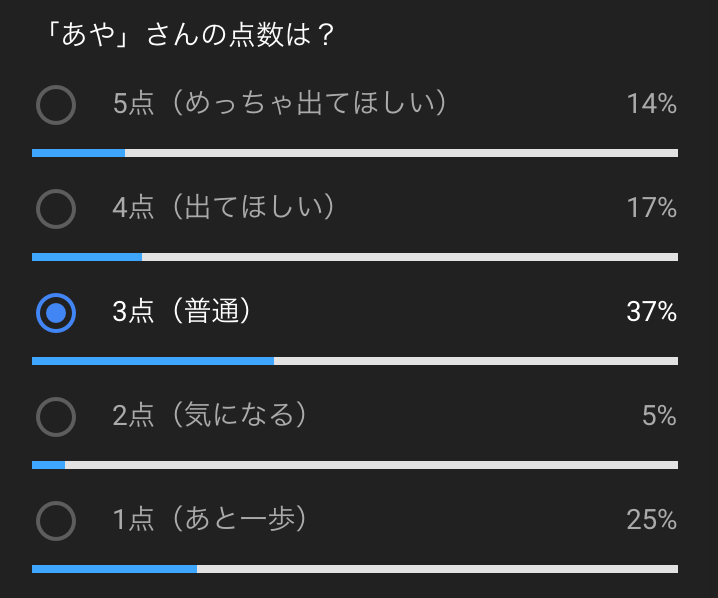
Task: Click the 17% result bar
Action: 355,257
